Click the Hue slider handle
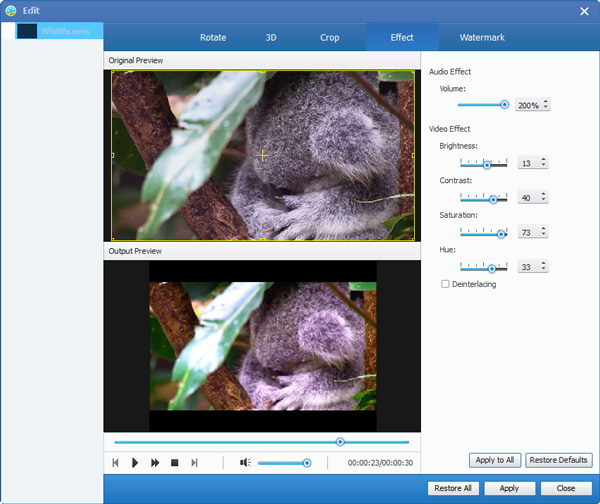Screen dimensions: 600x504 point(492,269)
